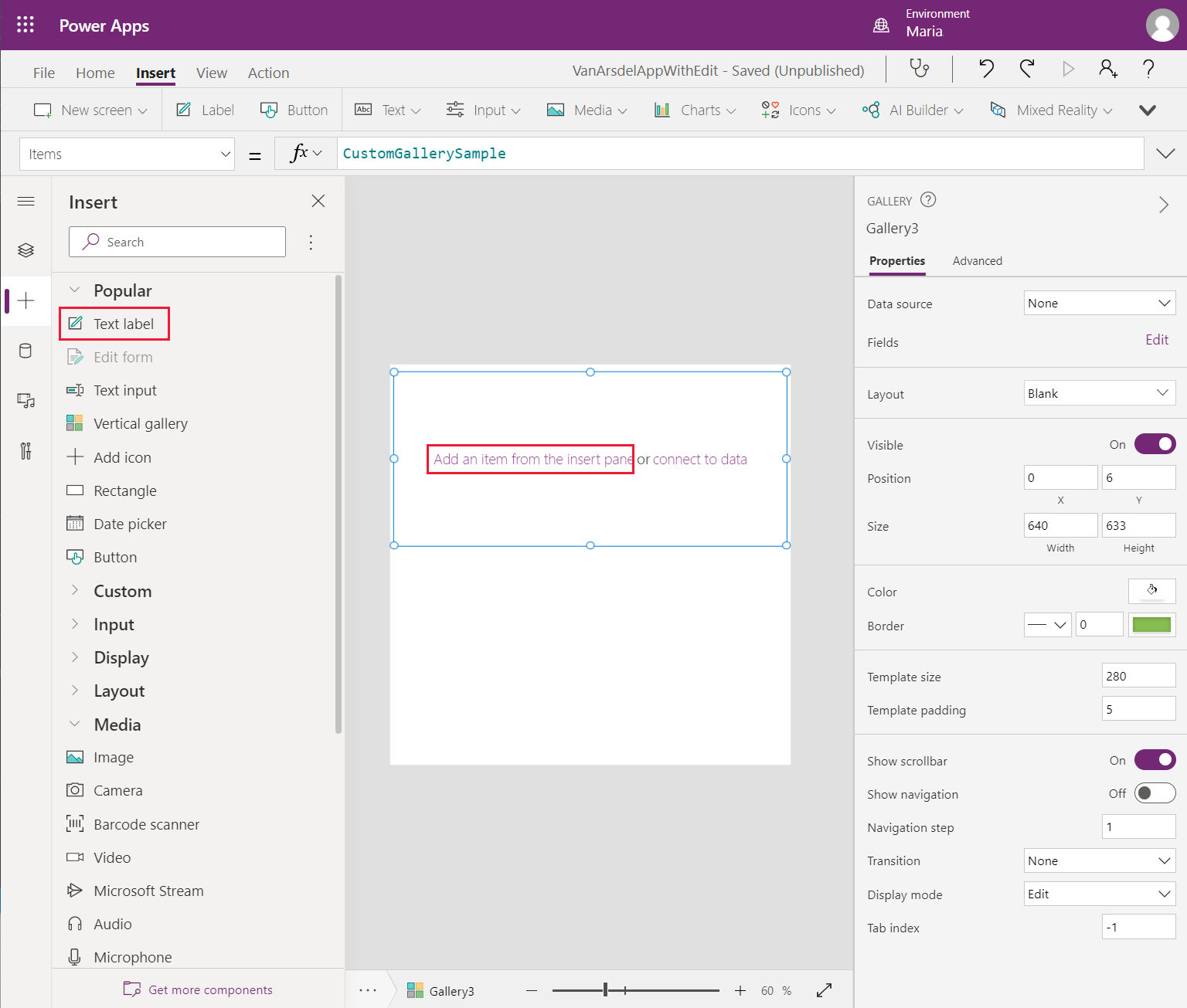The image size is (1187, 1008).
Task: Open the Display mode dropdown
Action: click(1100, 894)
